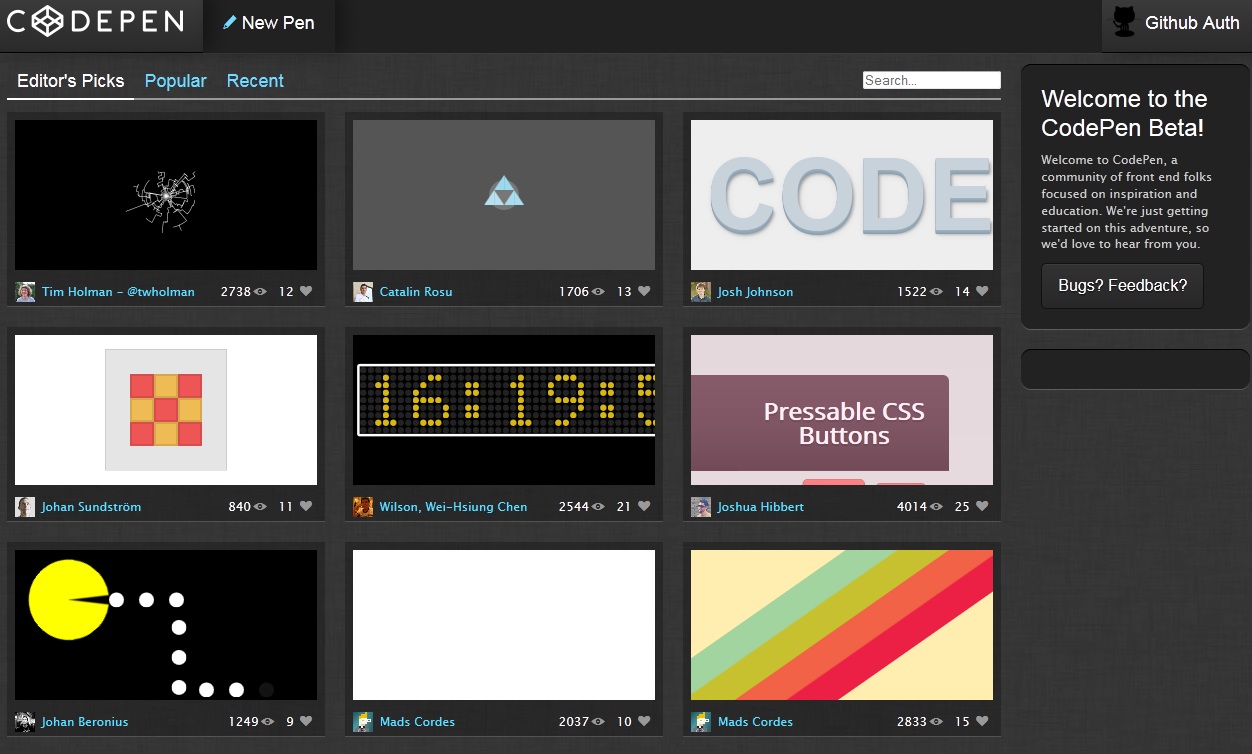Open the shattered glass pen thumbnail

coord(166,195)
